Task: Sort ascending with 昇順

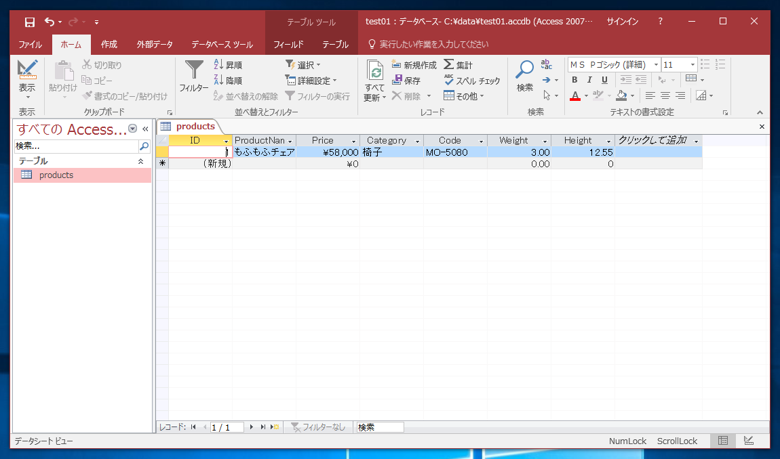Action: (x=228, y=65)
